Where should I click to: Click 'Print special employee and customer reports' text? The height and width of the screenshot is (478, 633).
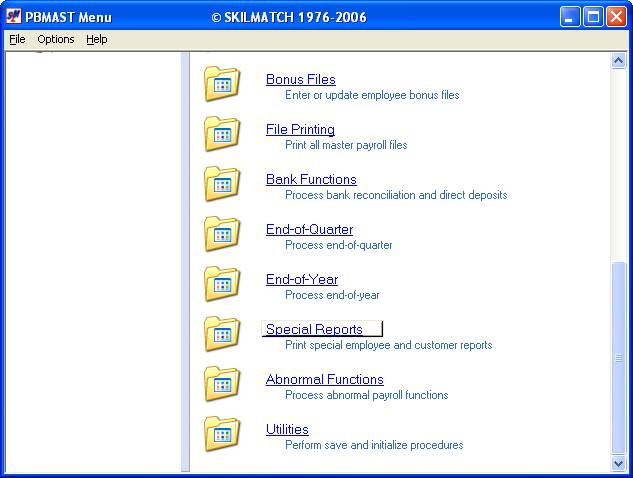(389, 345)
